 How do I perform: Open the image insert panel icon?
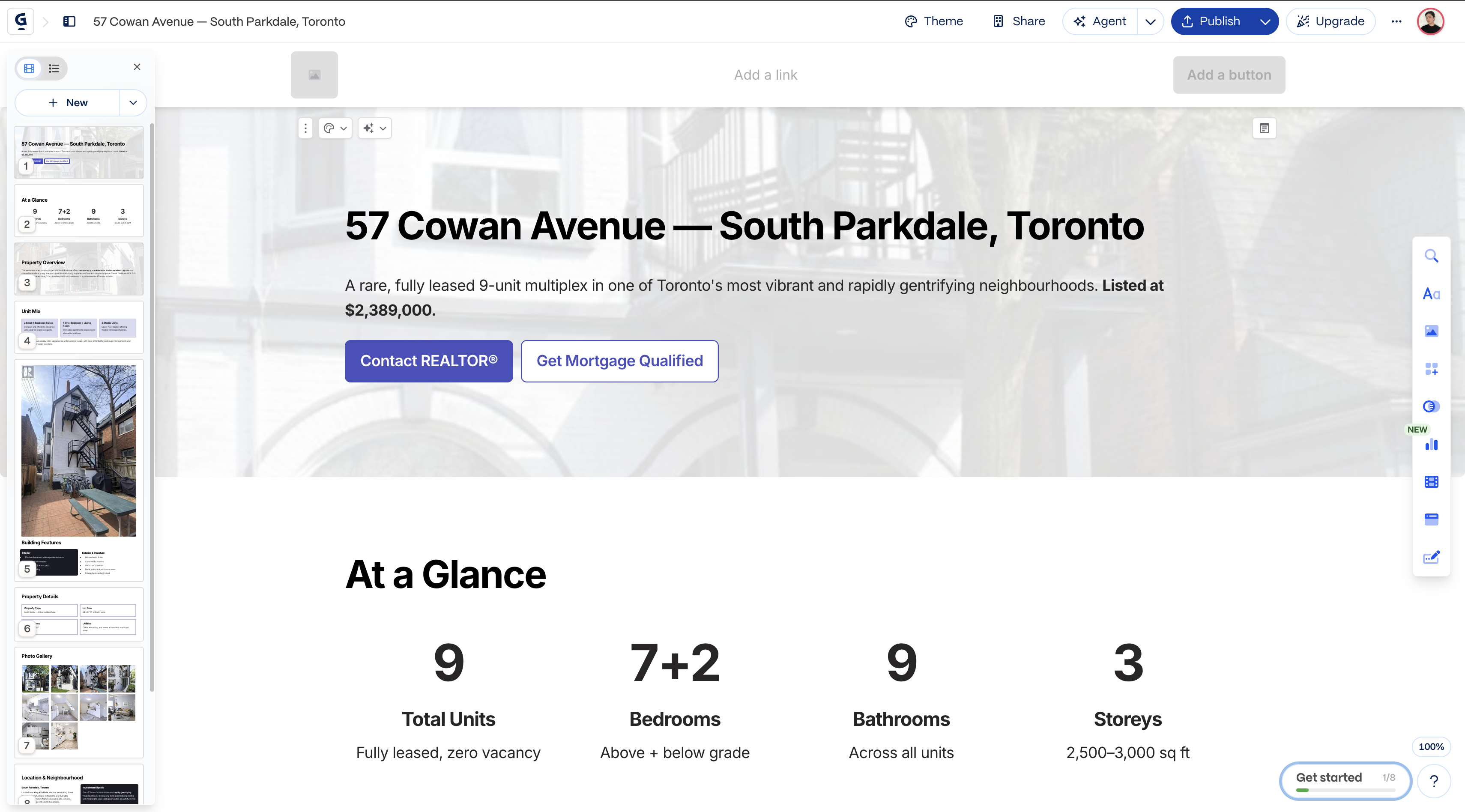pos(1431,331)
